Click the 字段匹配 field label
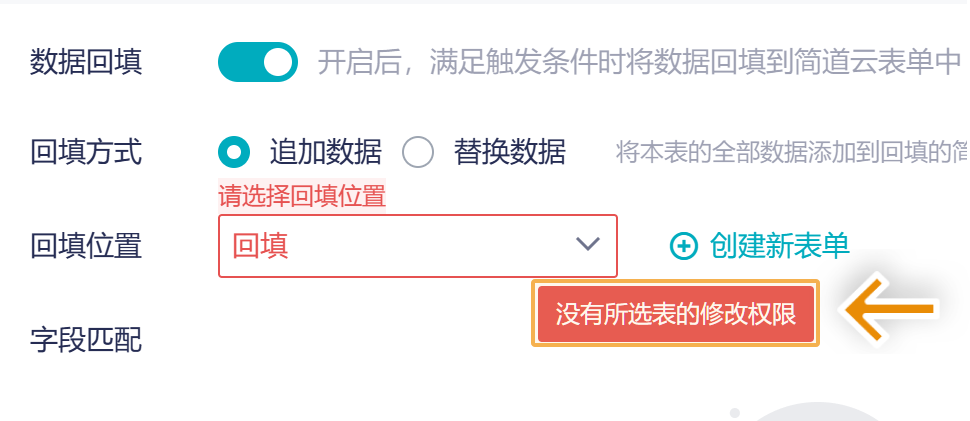Image resolution: width=970 pixels, height=421 pixels. click(x=86, y=340)
